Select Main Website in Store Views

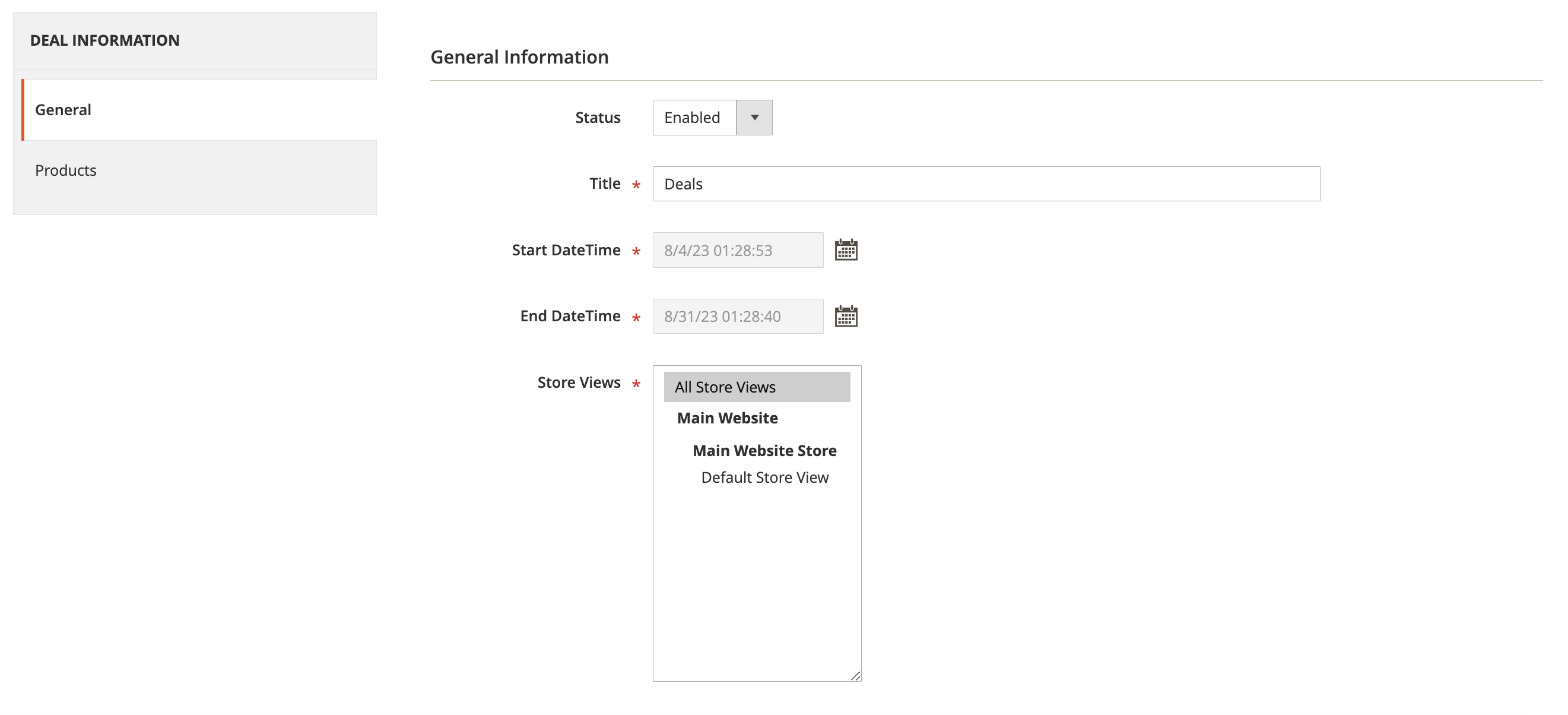(x=726, y=418)
